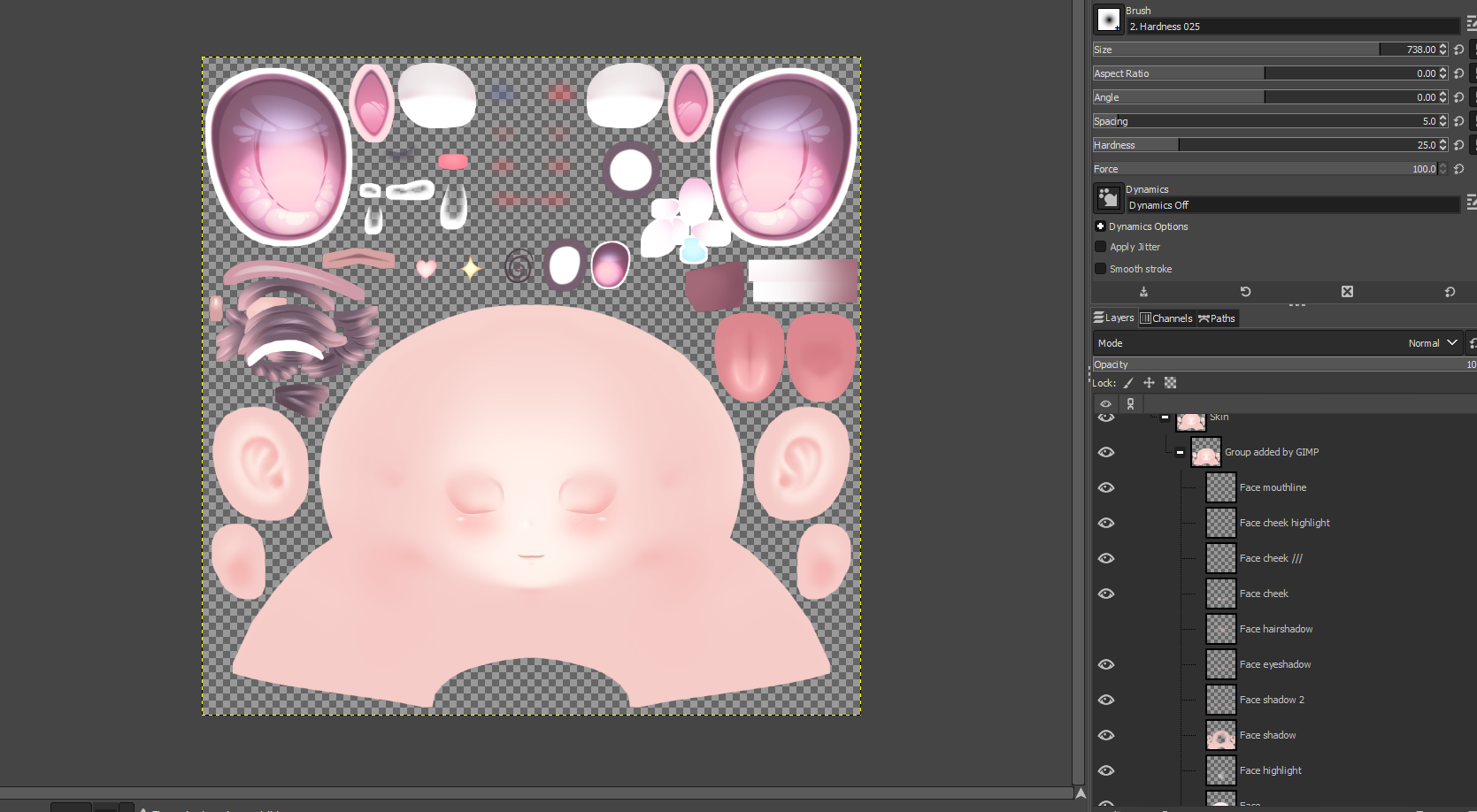Click the canvas vertical scrollbar
Screen dimensions: 1477x812
click(1079, 391)
